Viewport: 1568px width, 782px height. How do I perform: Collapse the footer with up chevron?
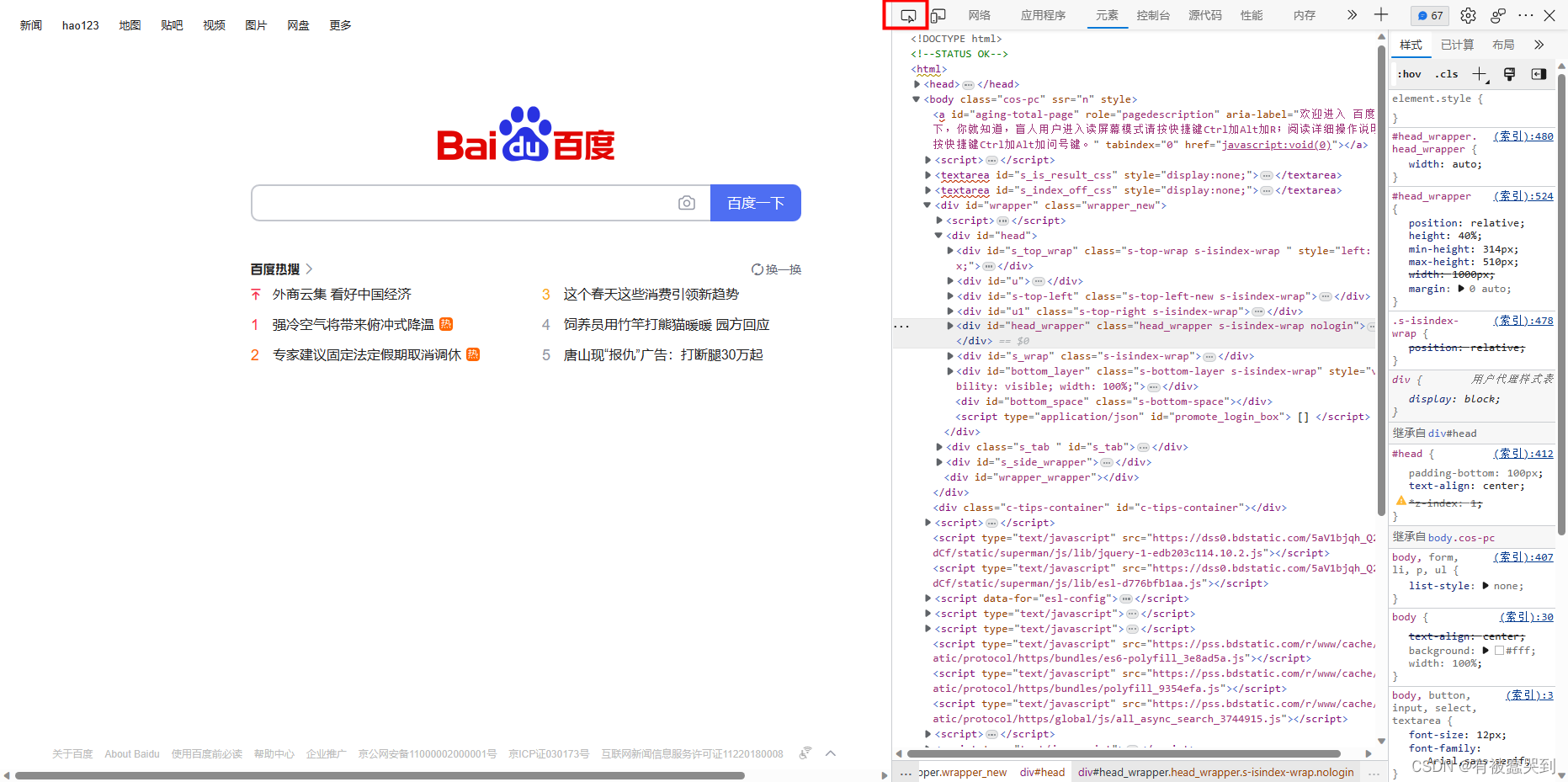(831, 753)
